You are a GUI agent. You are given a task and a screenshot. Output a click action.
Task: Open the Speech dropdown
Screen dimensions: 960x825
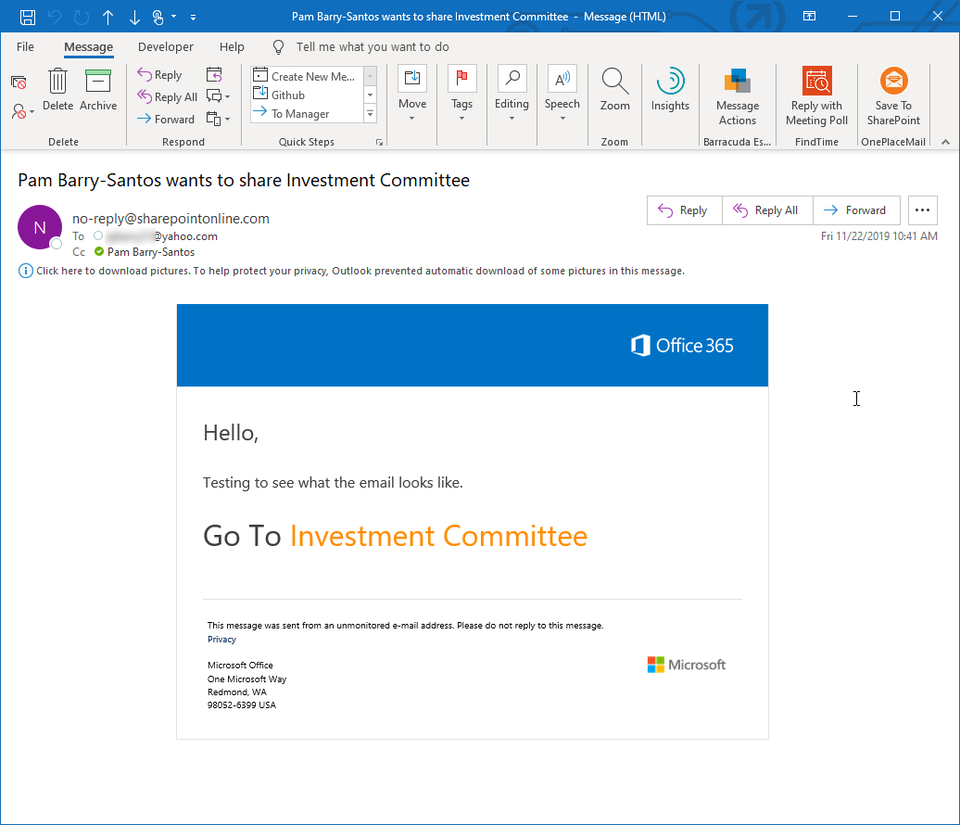click(x=562, y=94)
